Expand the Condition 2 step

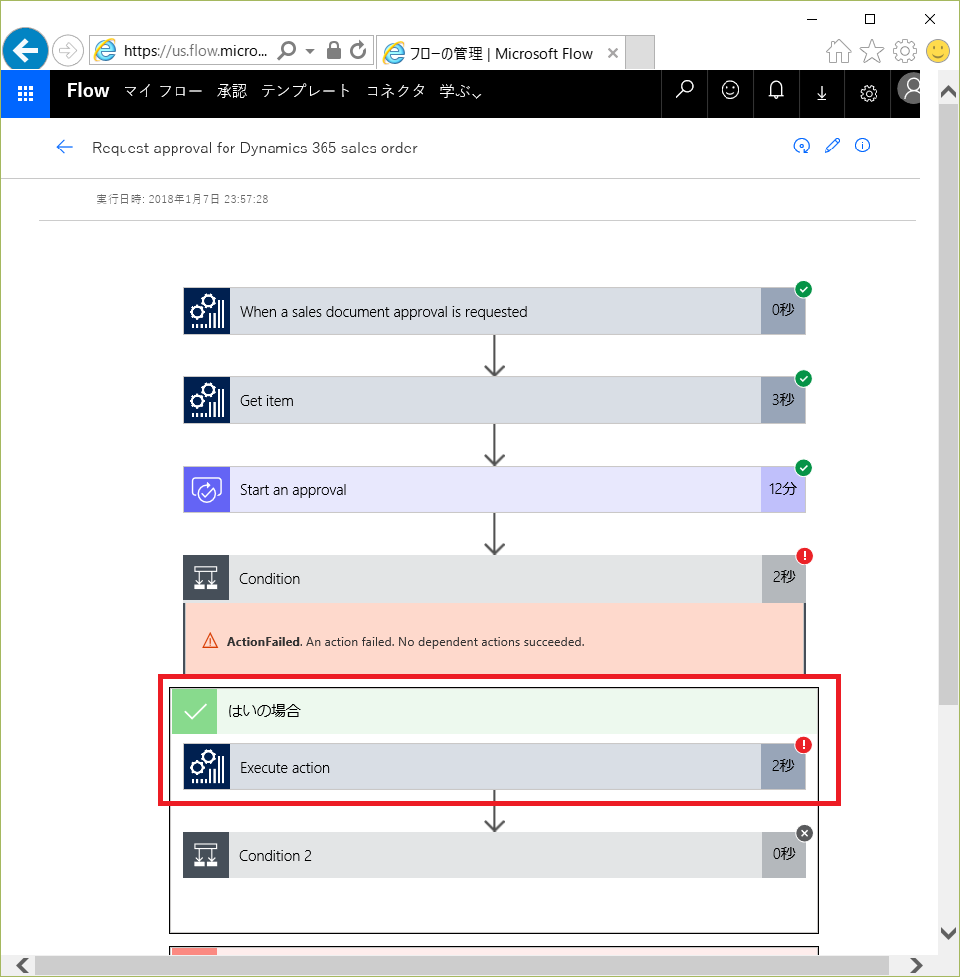(x=494, y=855)
